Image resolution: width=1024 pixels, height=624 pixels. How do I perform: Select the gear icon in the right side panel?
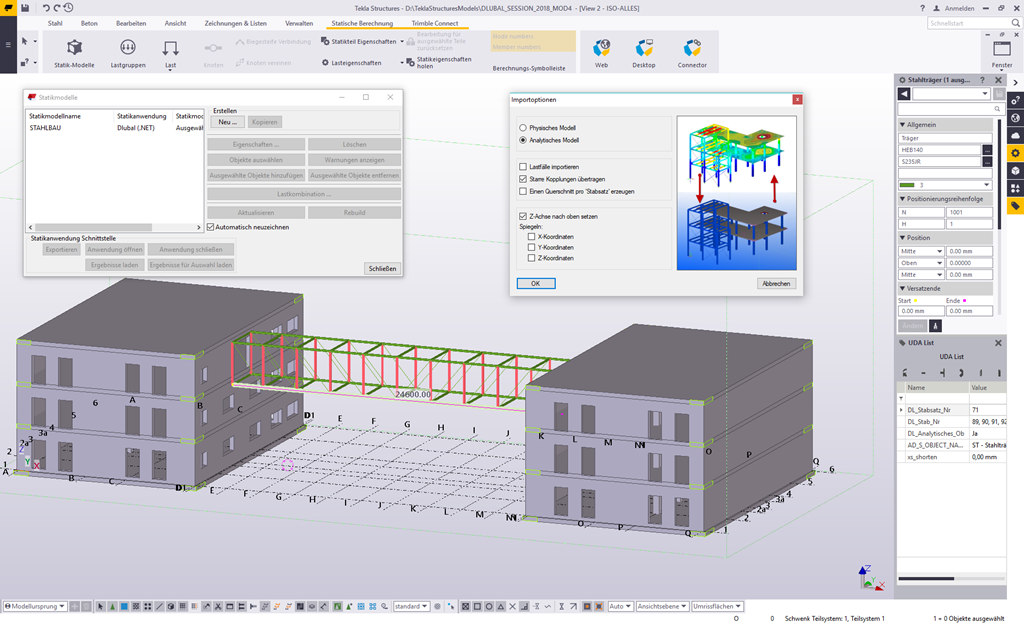[x=1015, y=152]
